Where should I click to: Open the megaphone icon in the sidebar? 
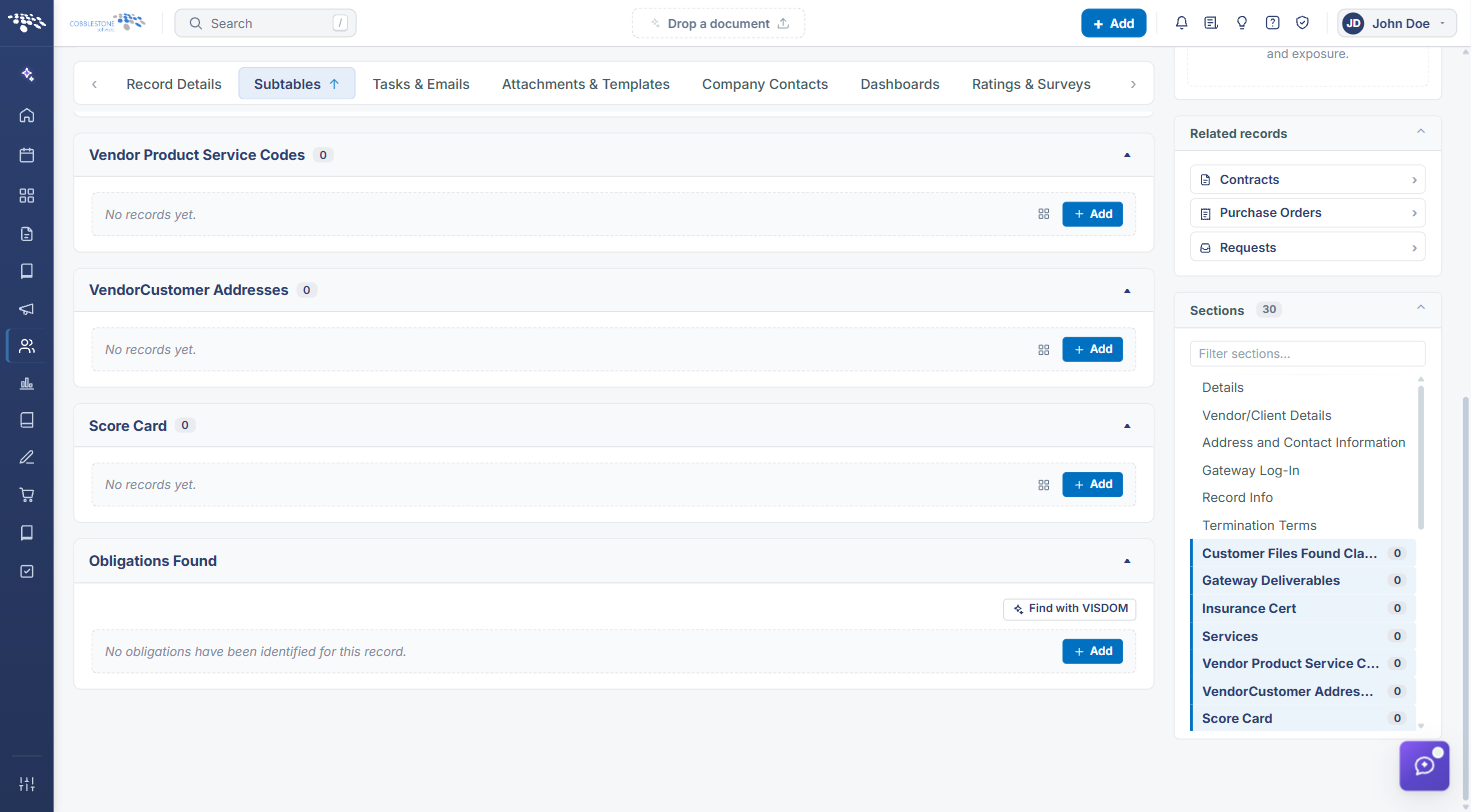coord(27,309)
